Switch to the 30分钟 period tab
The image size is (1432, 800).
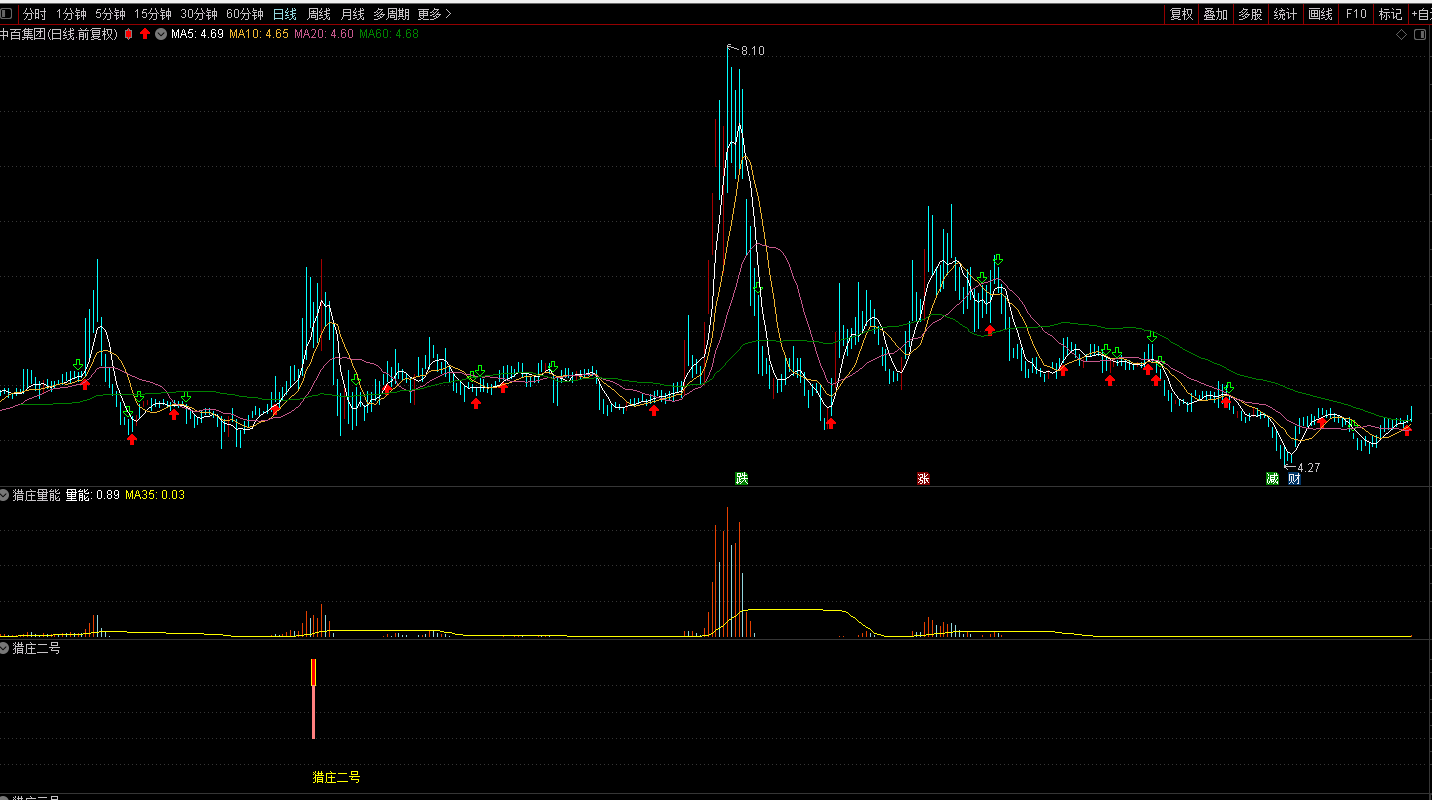point(199,14)
